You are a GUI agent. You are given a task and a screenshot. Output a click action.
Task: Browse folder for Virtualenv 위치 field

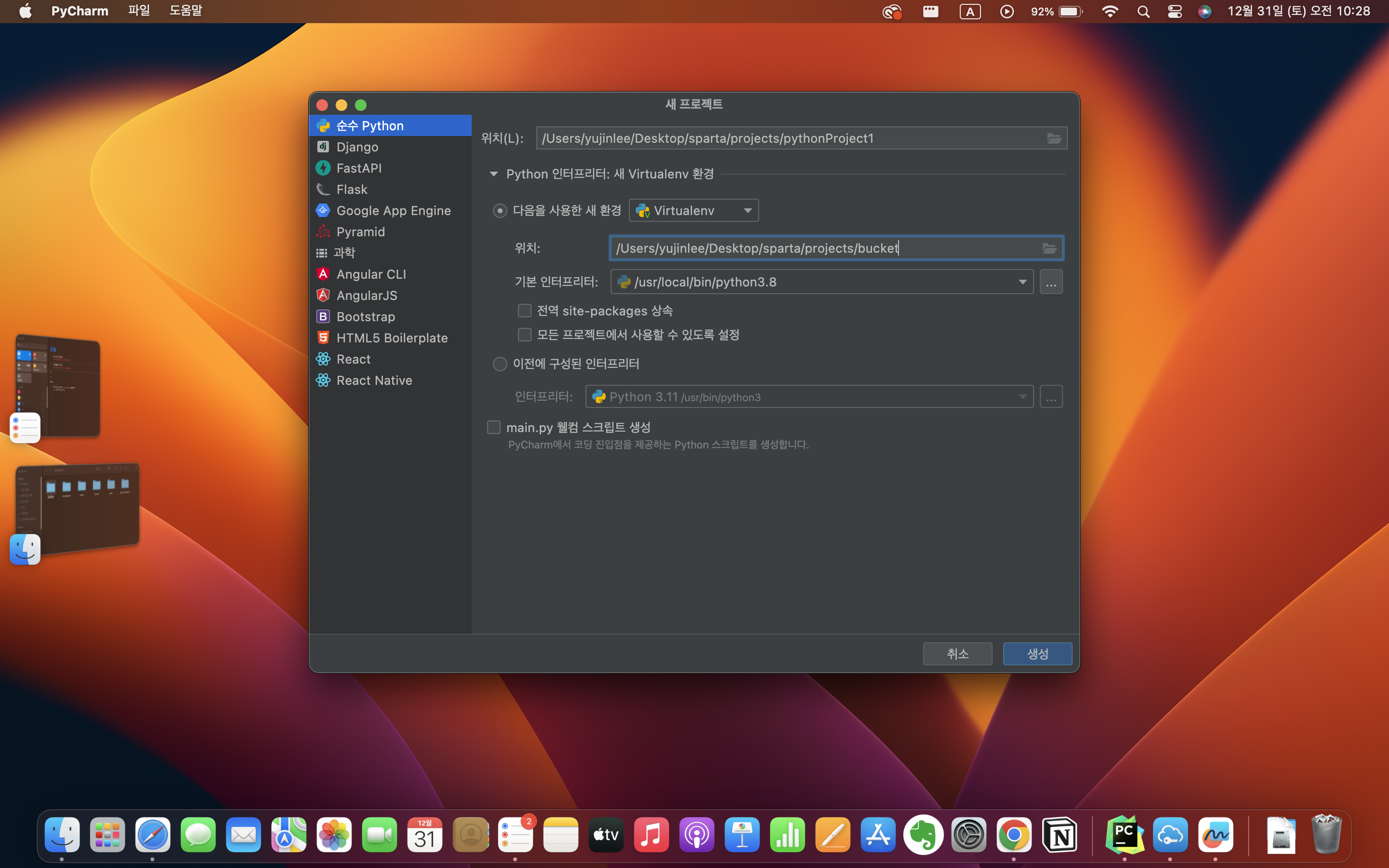click(x=1049, y=248)
